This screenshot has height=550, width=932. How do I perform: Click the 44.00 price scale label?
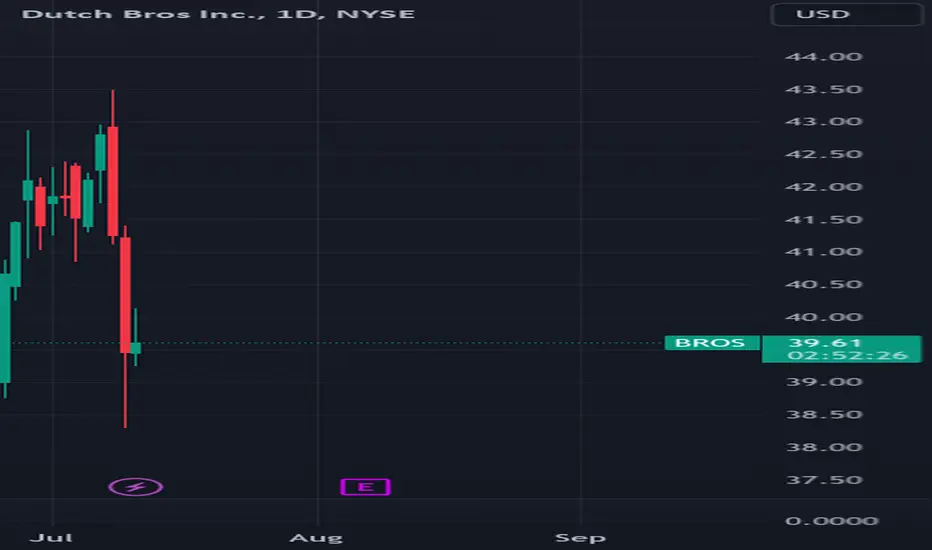point(823,56)
